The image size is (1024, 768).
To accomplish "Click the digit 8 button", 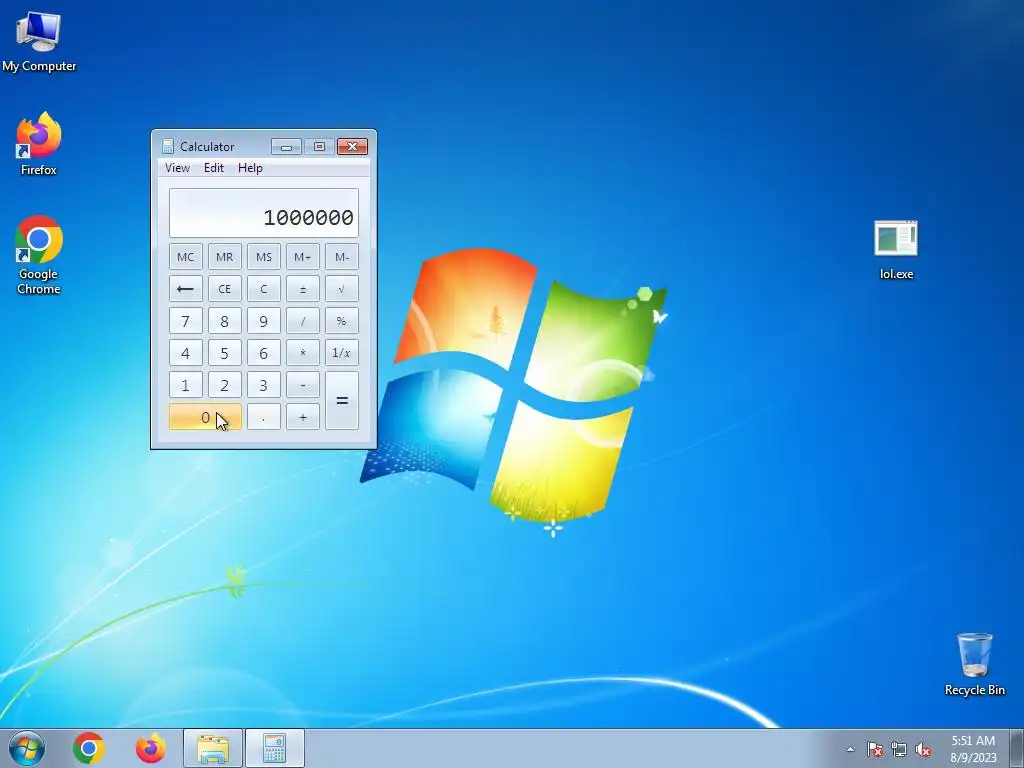I will [x=225, y=321].
